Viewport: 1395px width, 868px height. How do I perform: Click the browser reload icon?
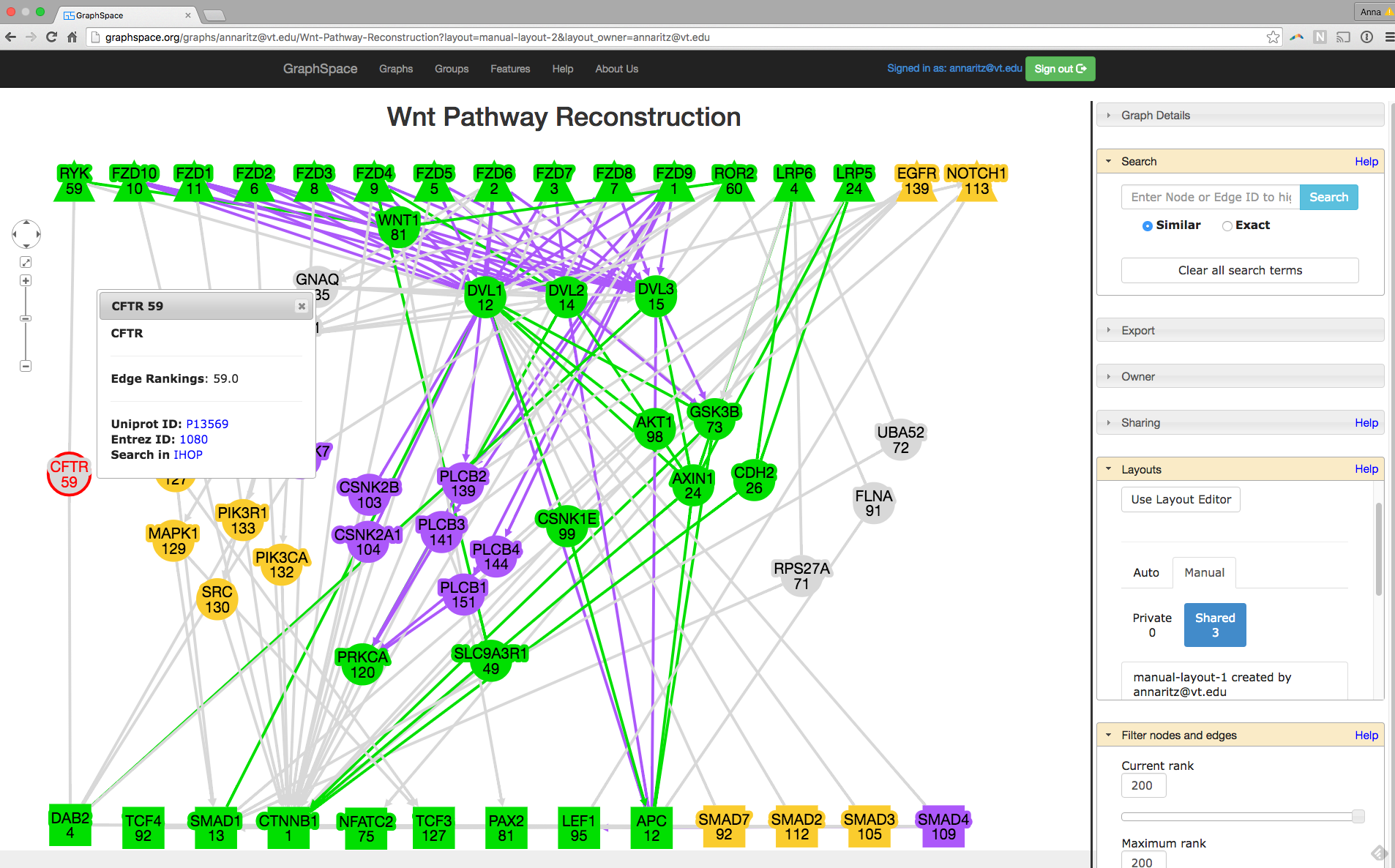coord(51,37)
